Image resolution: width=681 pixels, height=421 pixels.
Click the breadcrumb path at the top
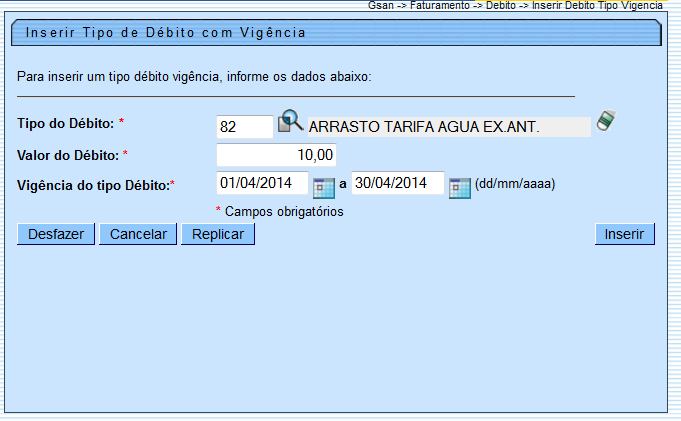(520, 6)
